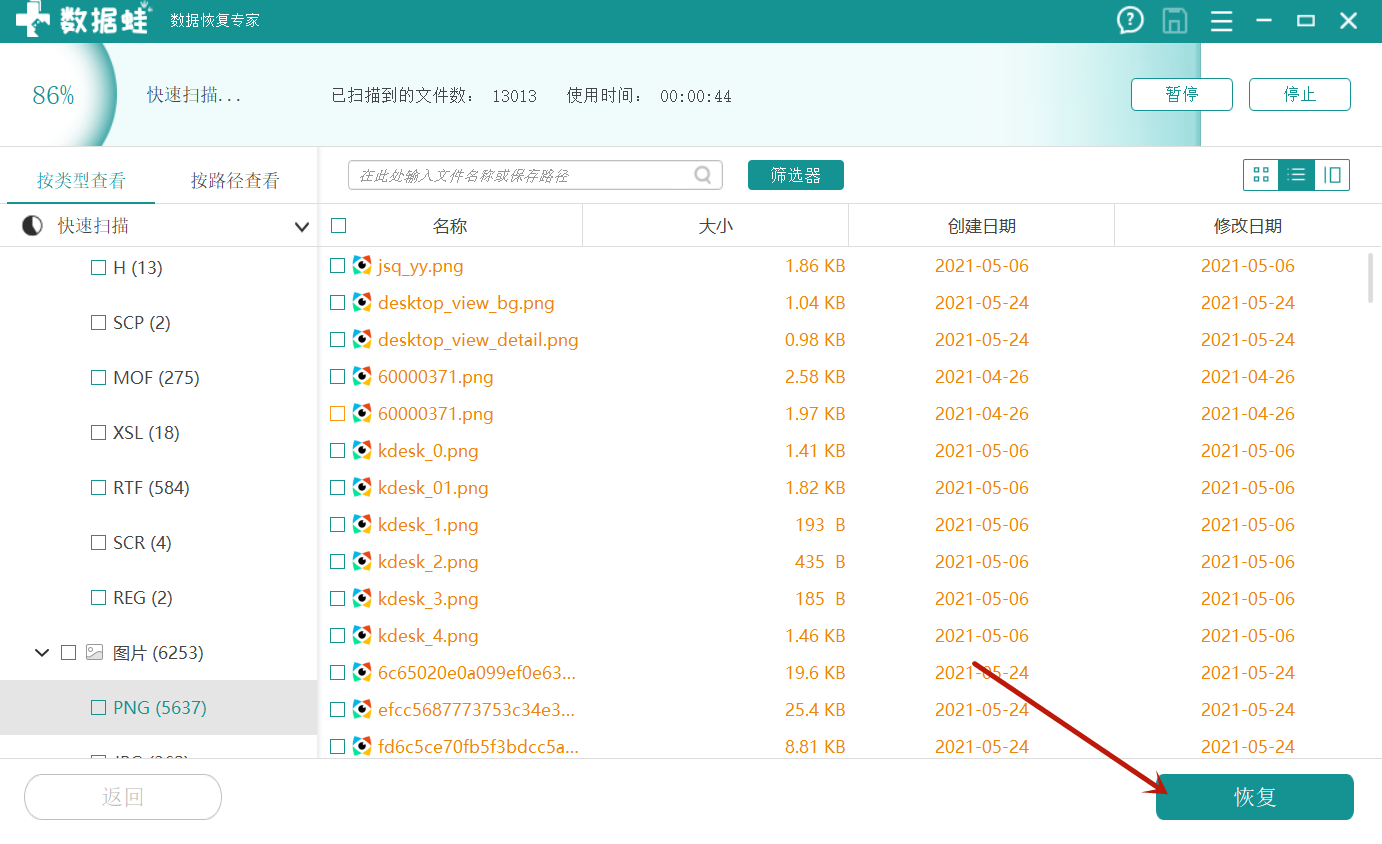Open the 筛选器 filter button
1382x844 pixels.
tap(796, 175)
